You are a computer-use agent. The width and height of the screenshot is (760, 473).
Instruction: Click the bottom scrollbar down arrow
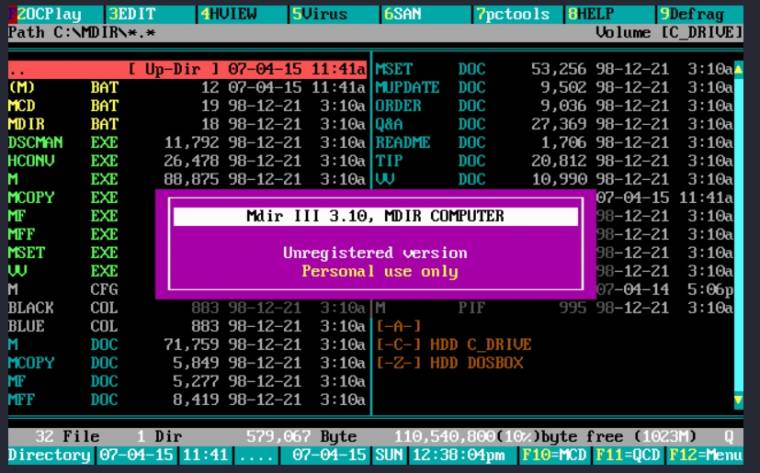738,400
